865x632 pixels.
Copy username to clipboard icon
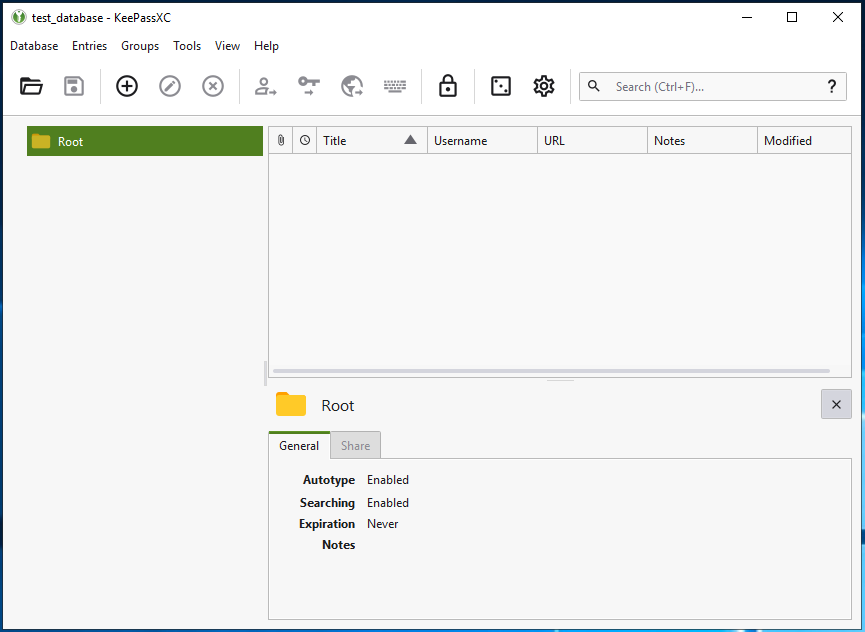265,87
